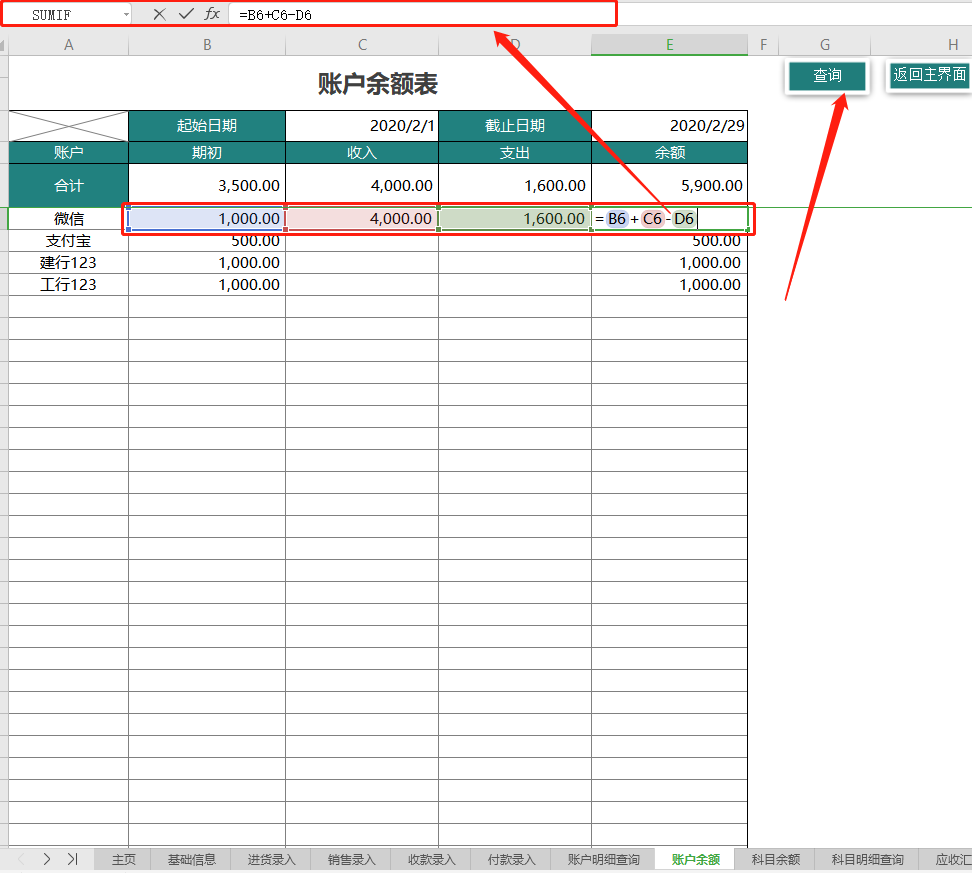Image resolution: width=972 pixels, height=873 pixels.
Task: Select 微信 支出 cell 1,600.00
Action: [x=515, y=219]
